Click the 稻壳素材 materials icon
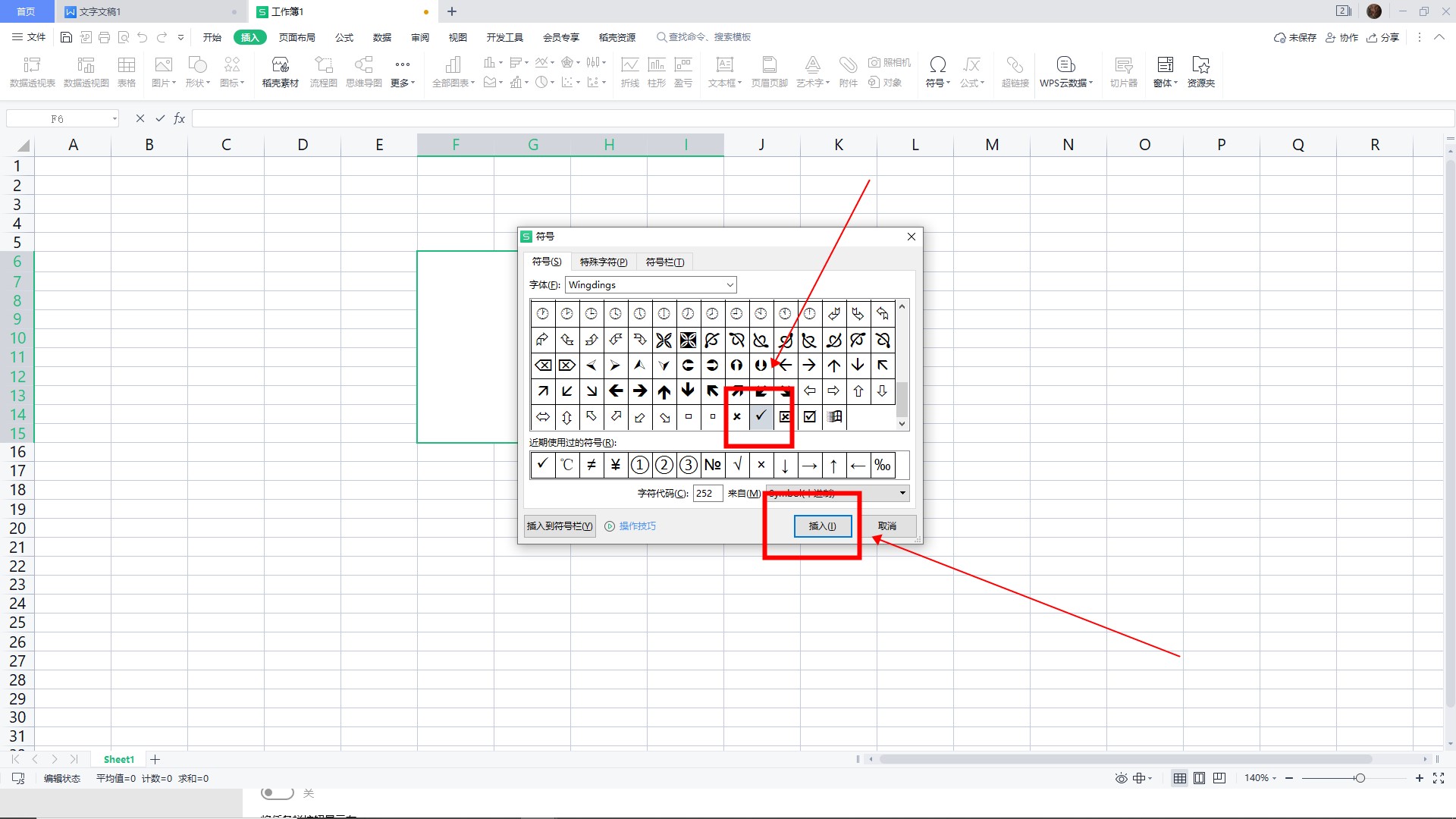This screenshot has width=1456, height=819. coord(280,65)
